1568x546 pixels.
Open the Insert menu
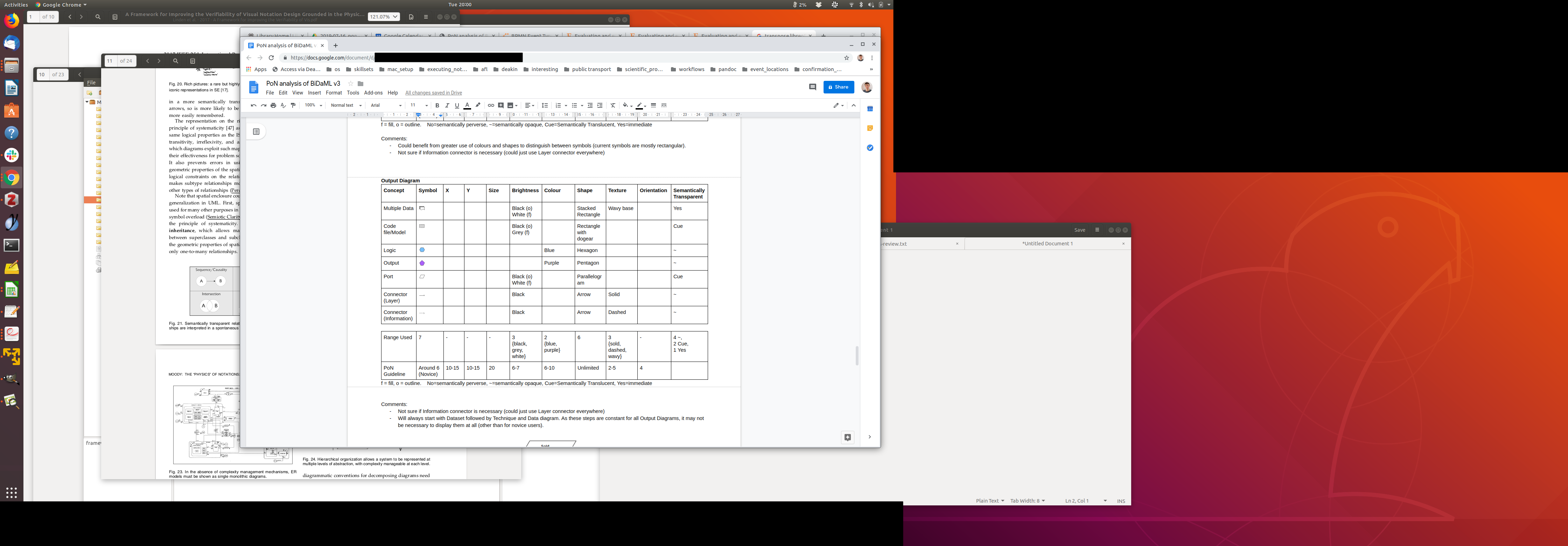[314, 92]
